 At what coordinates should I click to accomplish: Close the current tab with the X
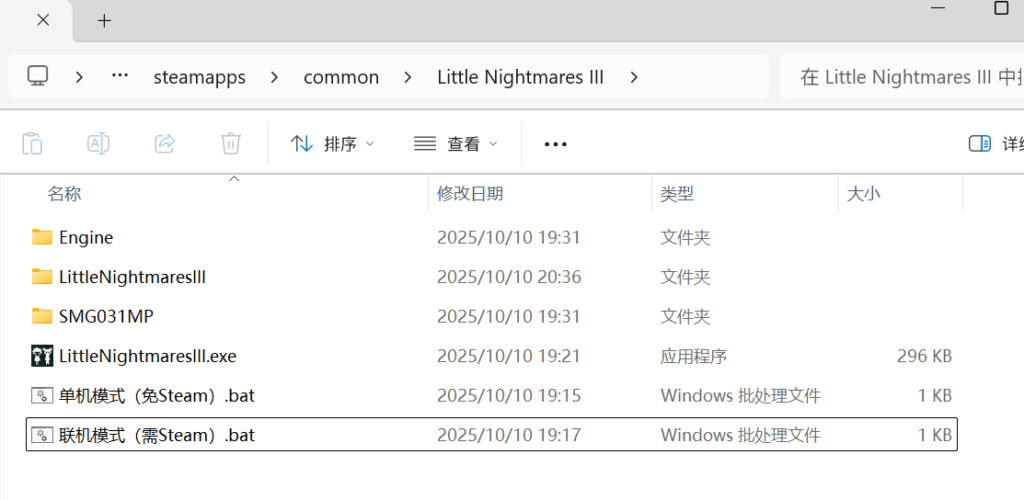point(42,20)
